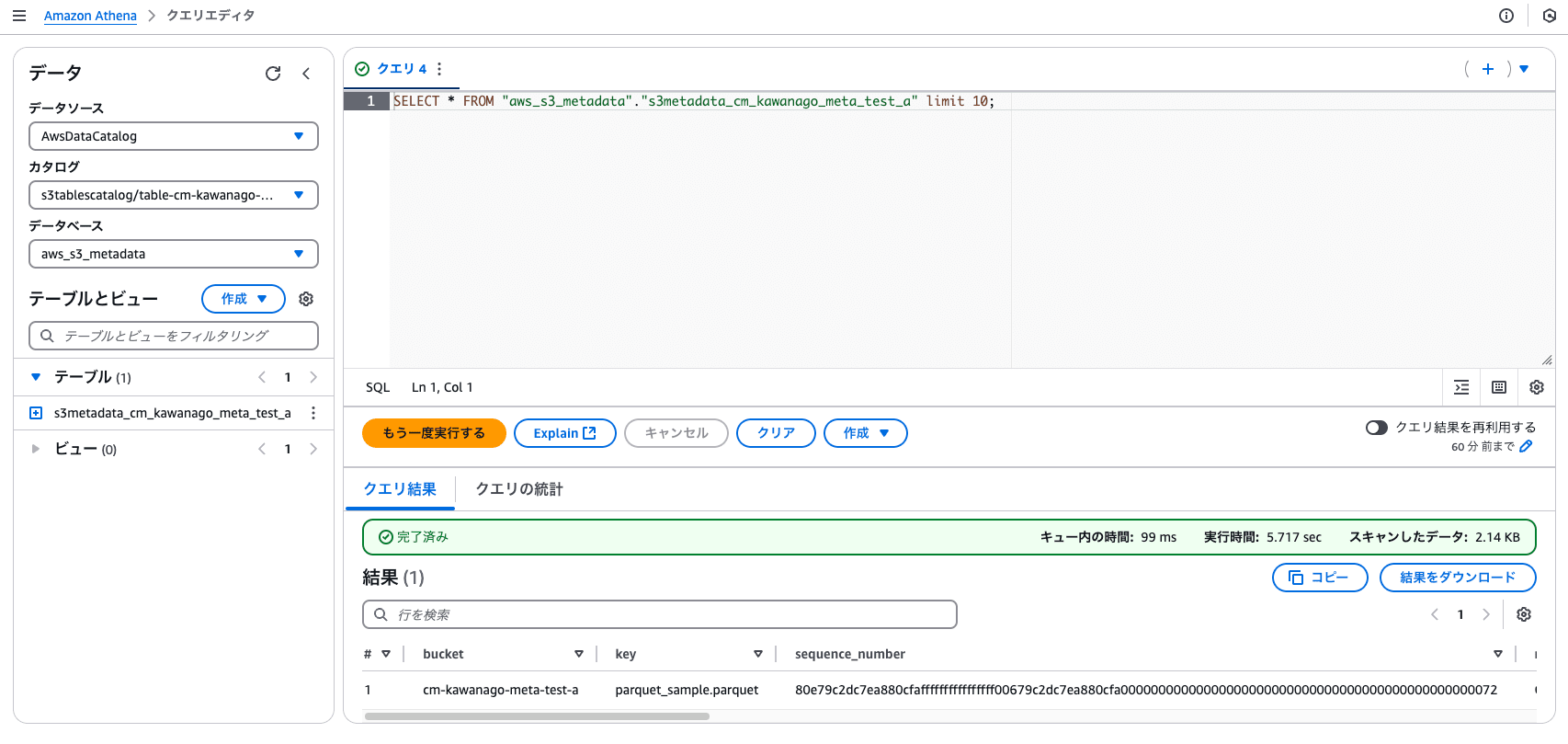
Task: Edit the result reuse time limit
Action: pyautogui.click(x=1527, y=446)
